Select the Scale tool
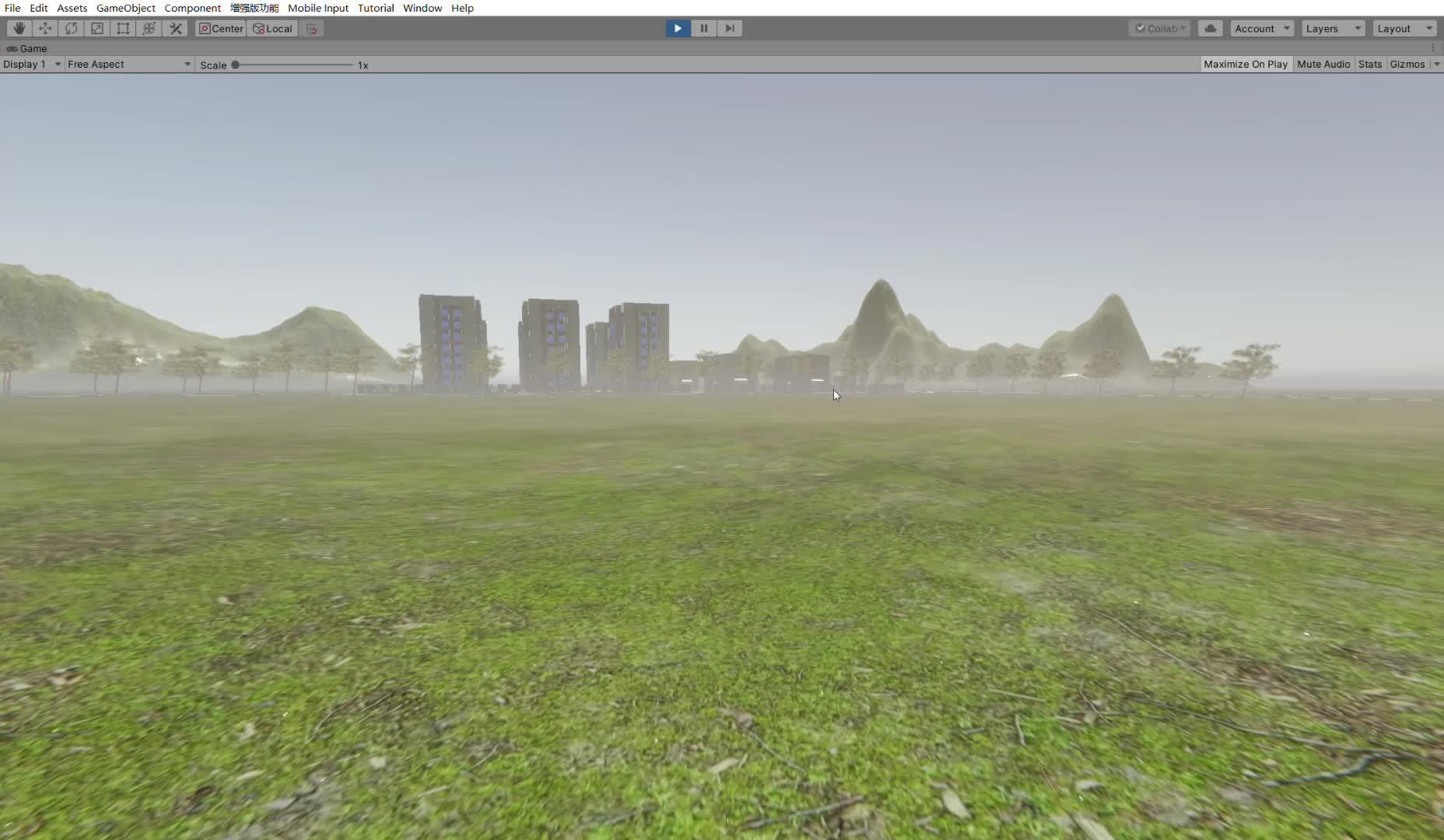 pos(97,29)
